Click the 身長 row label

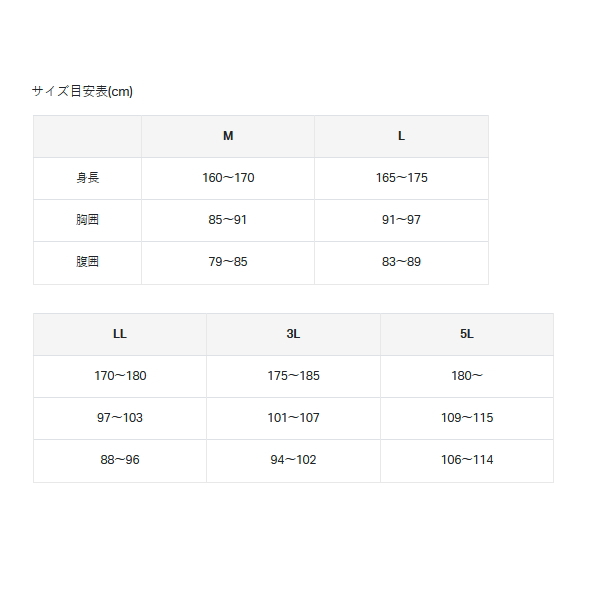coord(88,178)
